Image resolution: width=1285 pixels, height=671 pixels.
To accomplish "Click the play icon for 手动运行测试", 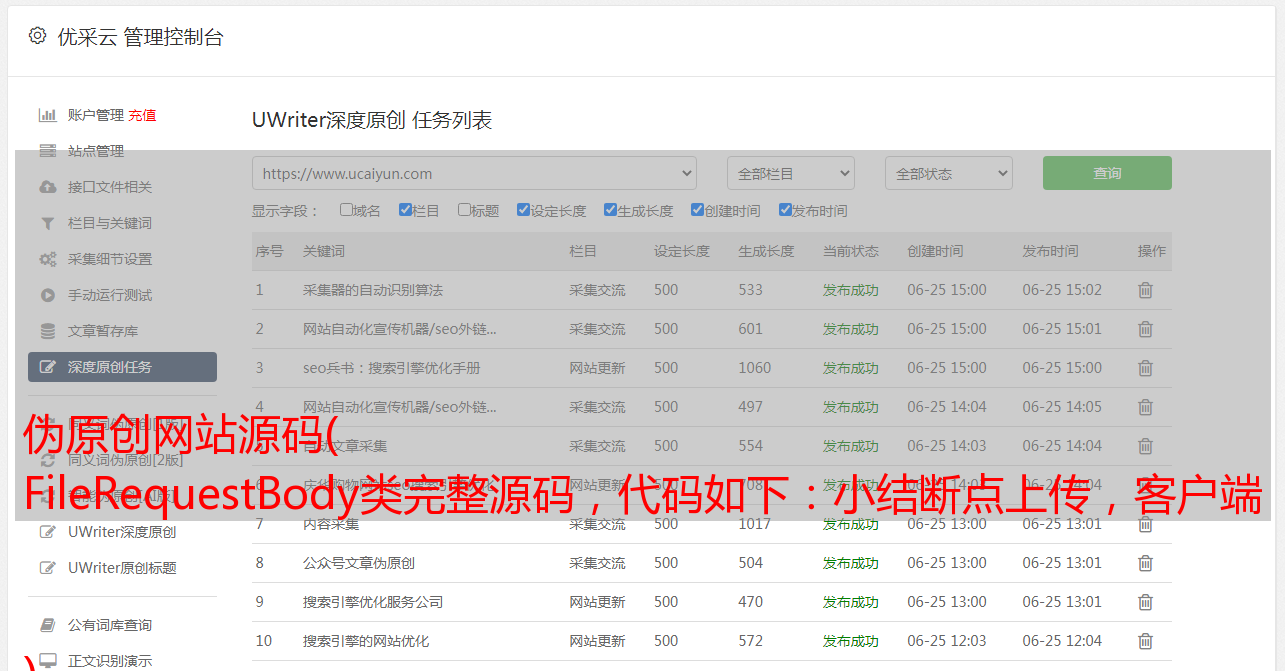I will point(47,295).
